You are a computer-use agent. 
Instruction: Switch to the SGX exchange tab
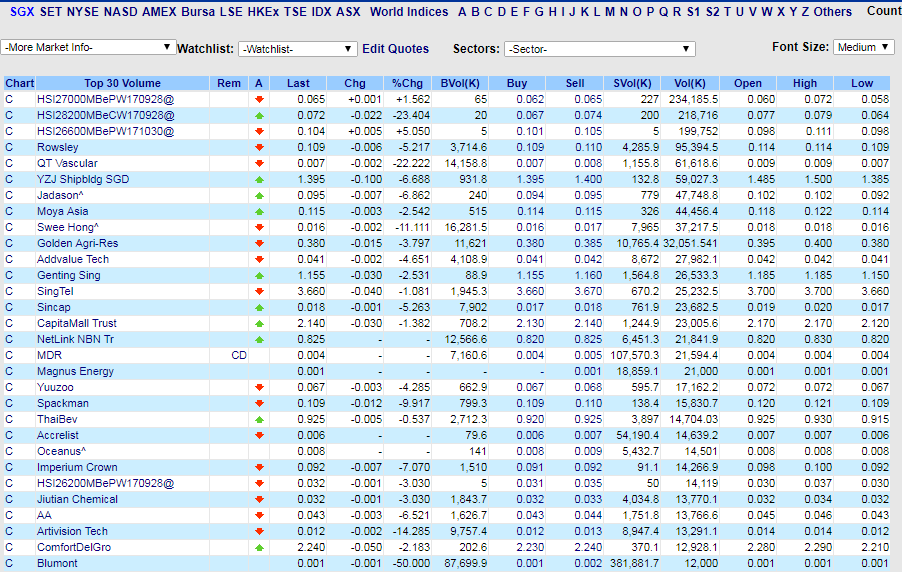point(22,12)
